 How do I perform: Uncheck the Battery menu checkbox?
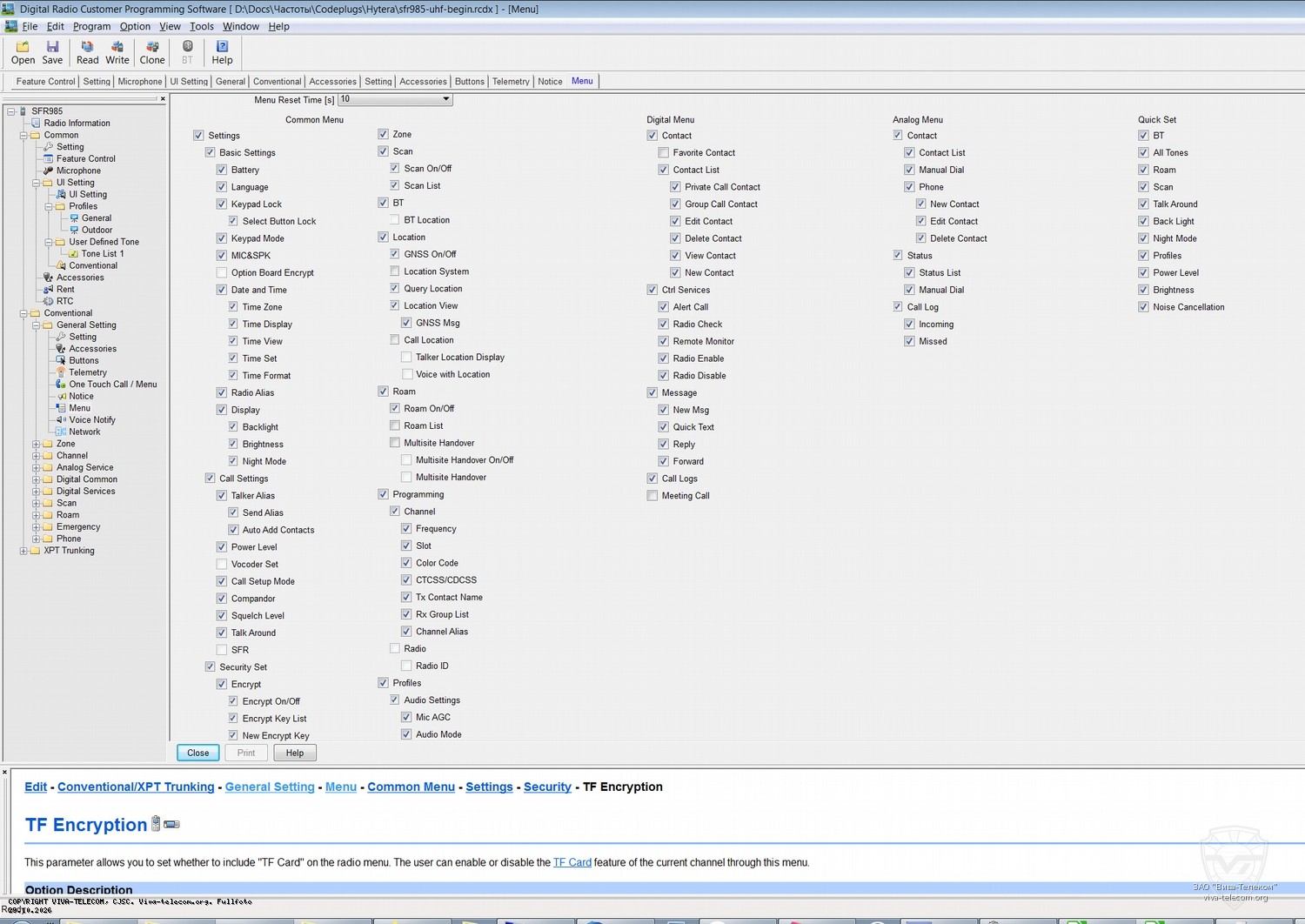point(222,171)
